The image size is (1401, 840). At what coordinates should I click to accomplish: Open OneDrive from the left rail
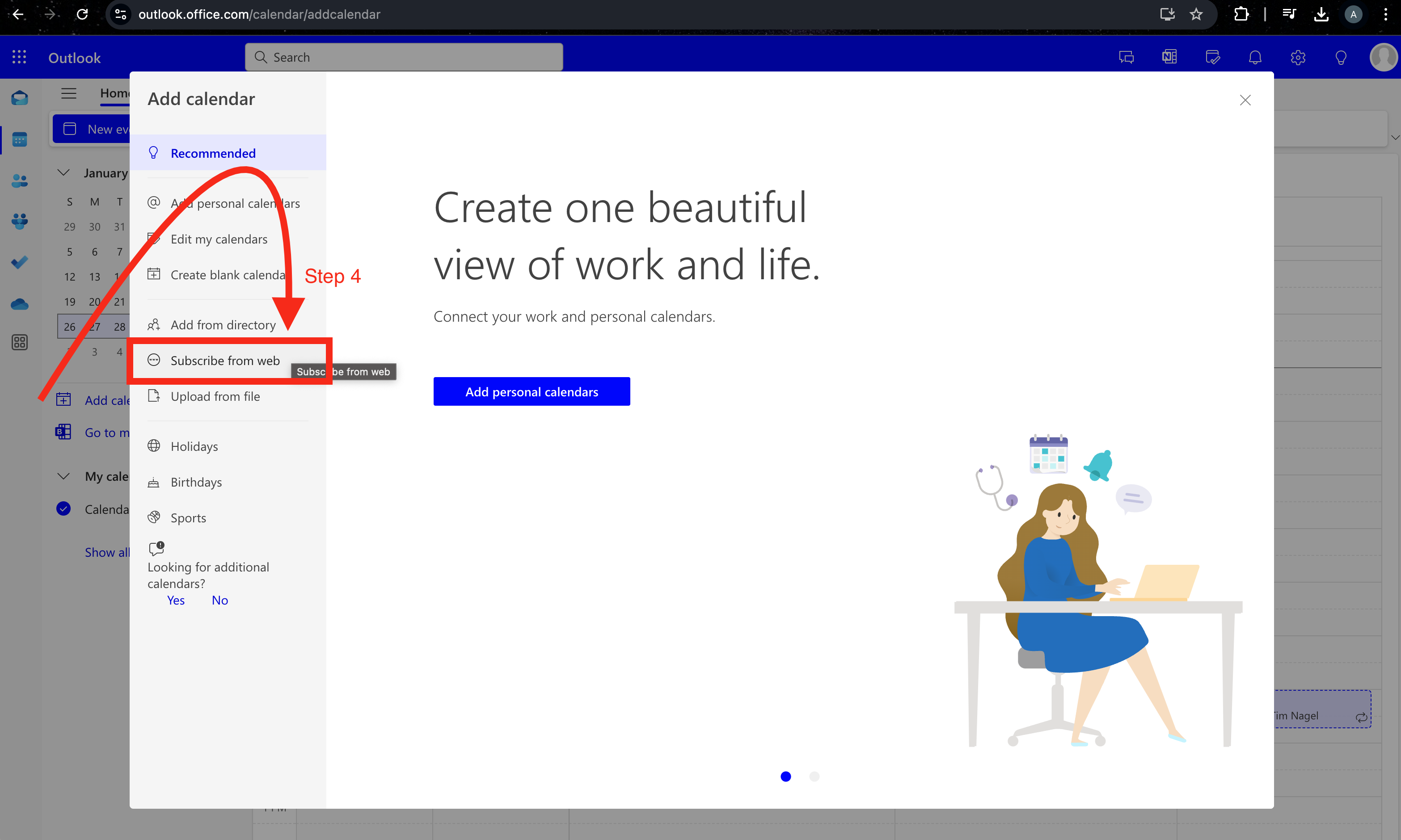coord(19,304)
